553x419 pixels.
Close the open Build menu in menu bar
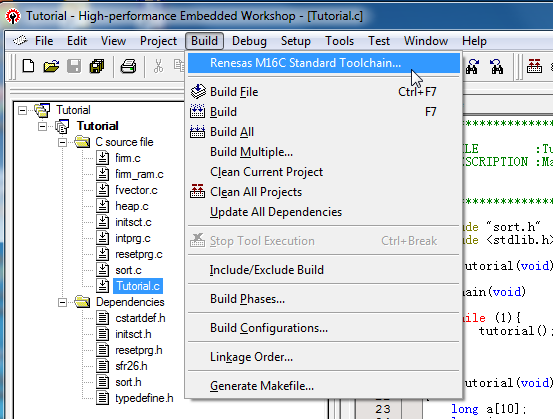205,41
